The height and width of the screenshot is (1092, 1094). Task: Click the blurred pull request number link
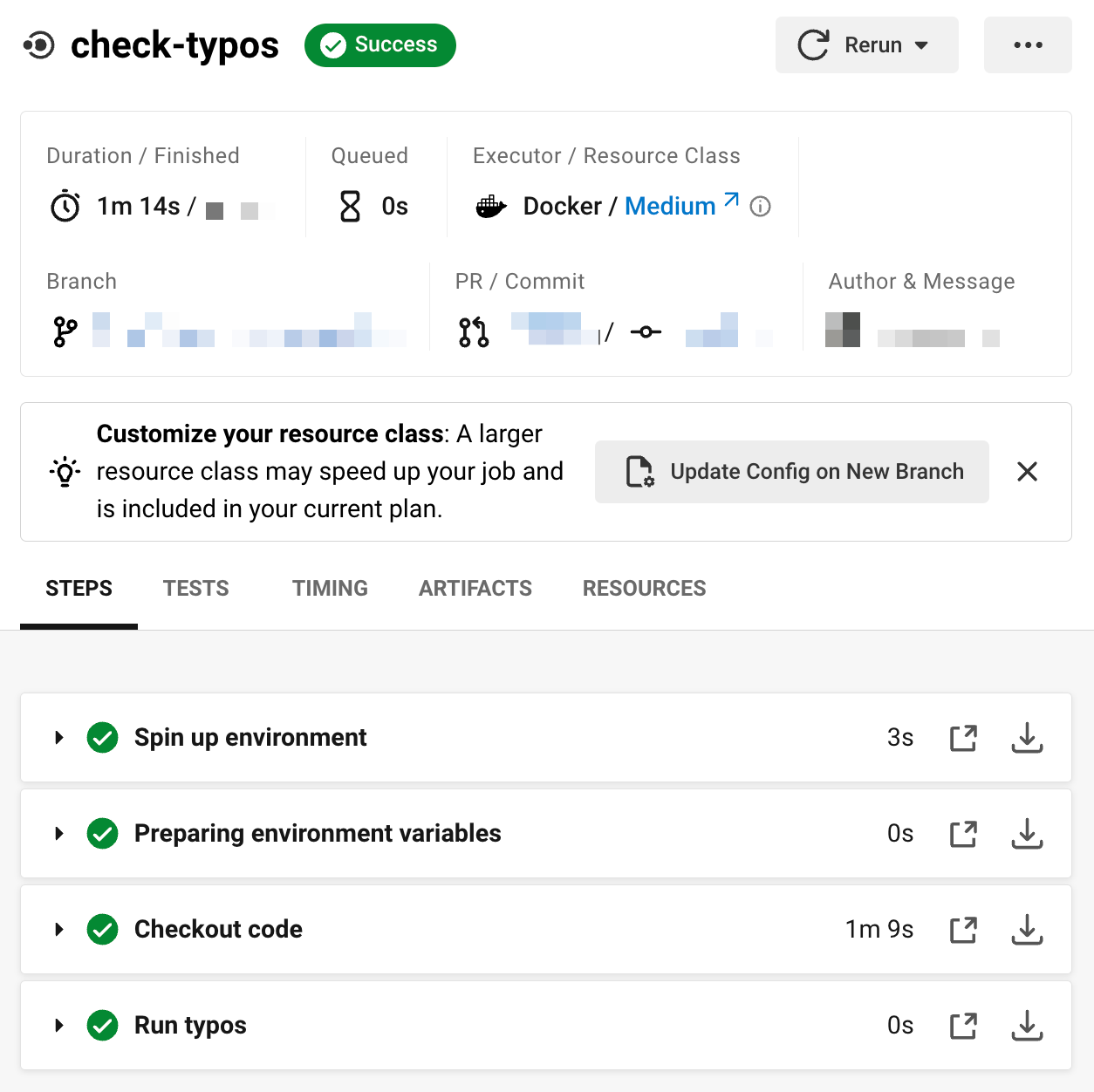point(555,328)
